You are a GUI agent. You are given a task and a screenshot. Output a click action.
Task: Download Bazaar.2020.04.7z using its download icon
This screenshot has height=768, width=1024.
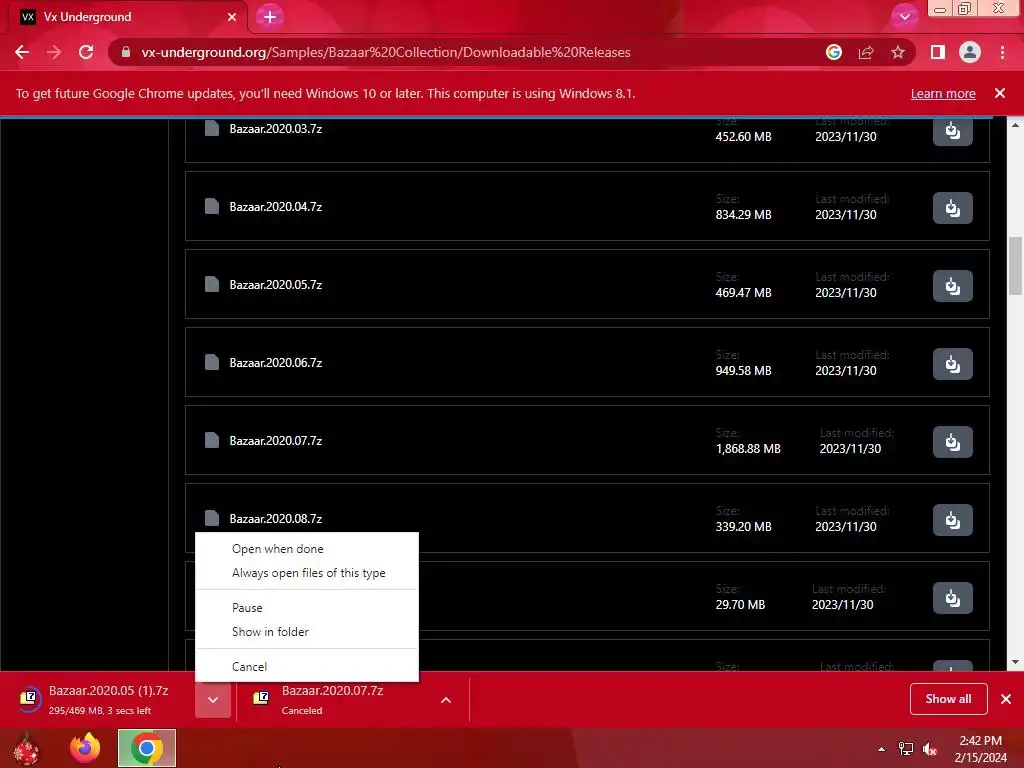[952, 208]
